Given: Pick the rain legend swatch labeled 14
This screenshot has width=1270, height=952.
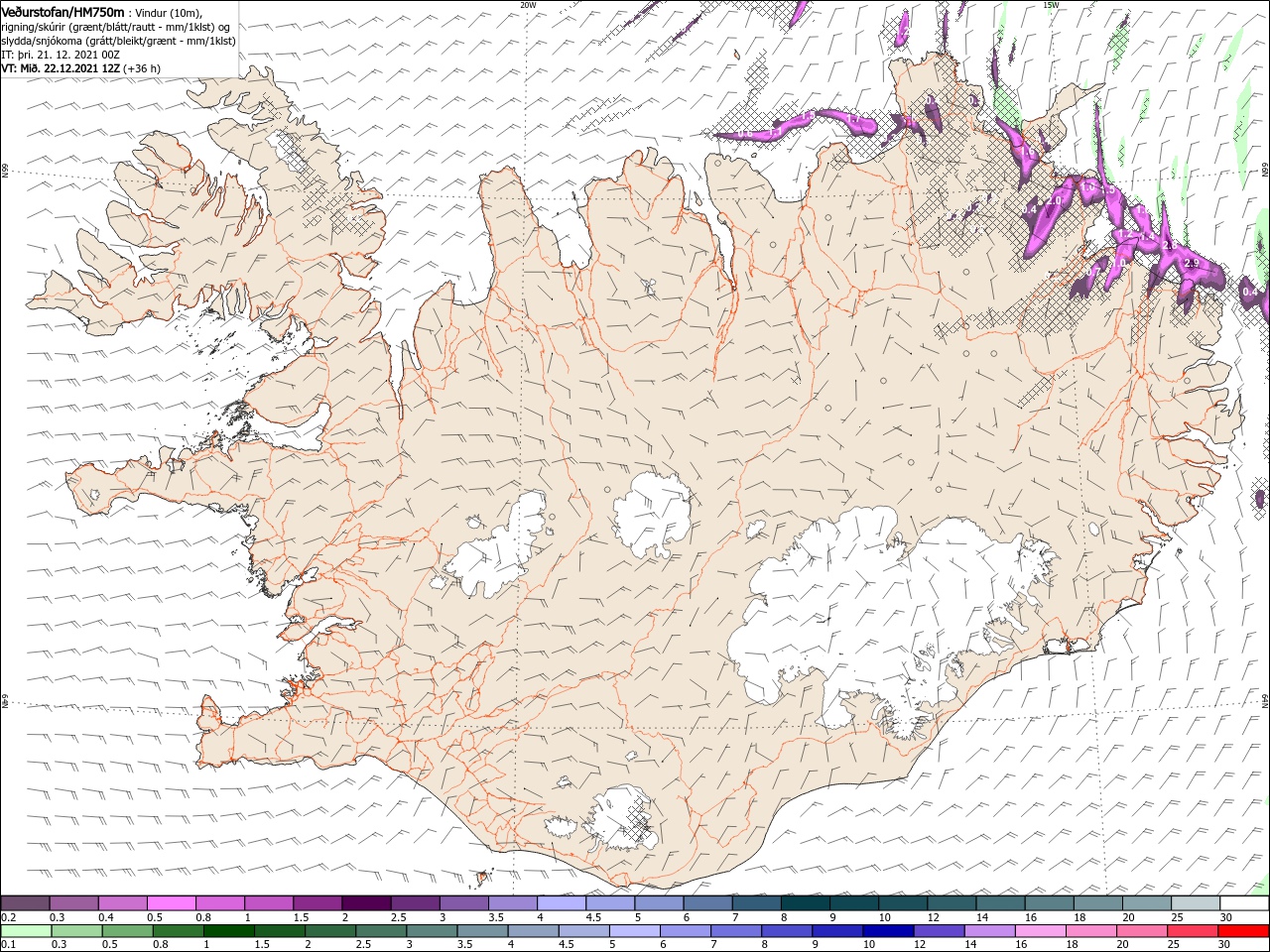Looking at the screenshot, I should click(989, 931).
